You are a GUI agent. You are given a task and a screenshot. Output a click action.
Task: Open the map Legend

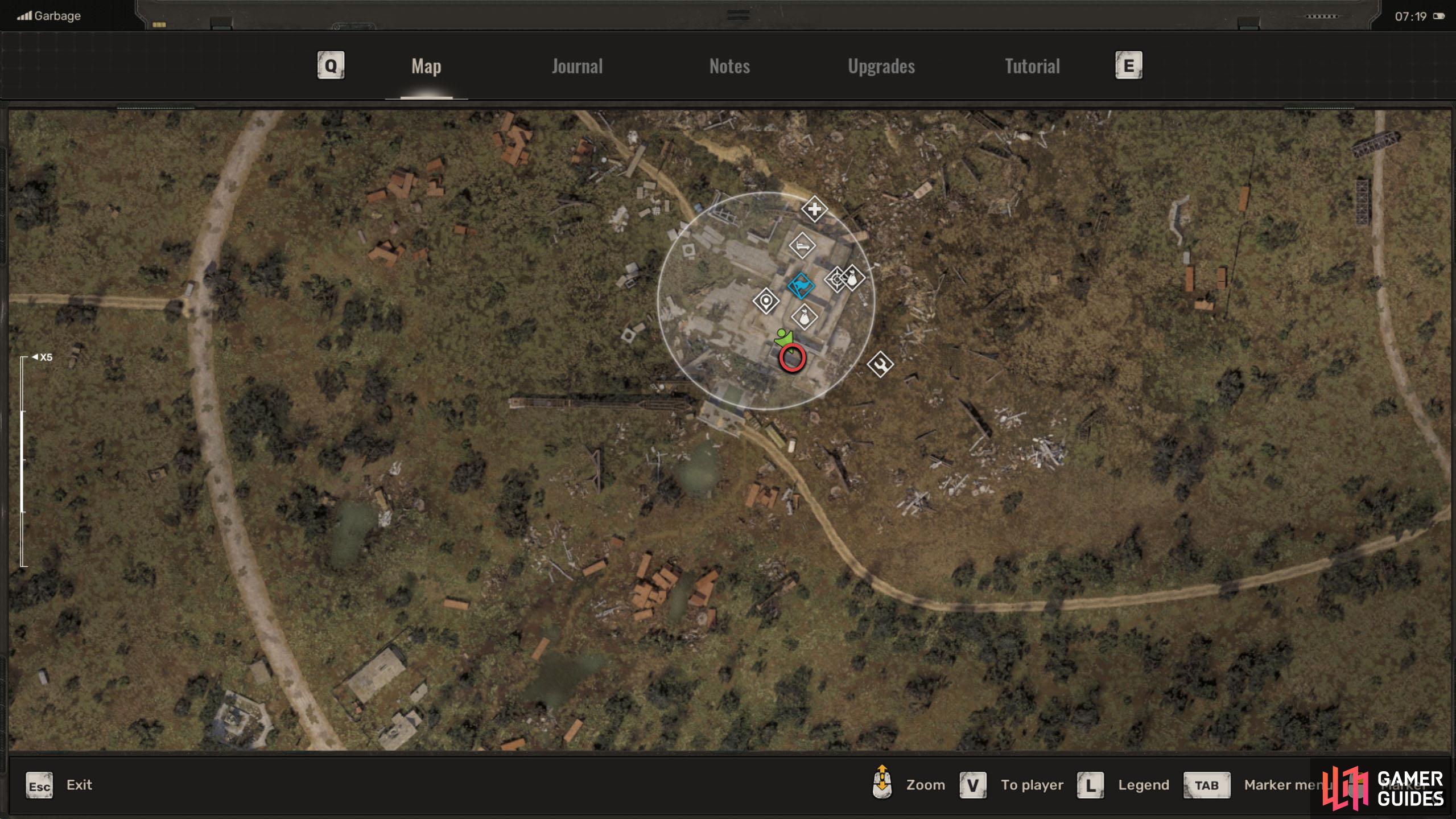click(1144, 785)
